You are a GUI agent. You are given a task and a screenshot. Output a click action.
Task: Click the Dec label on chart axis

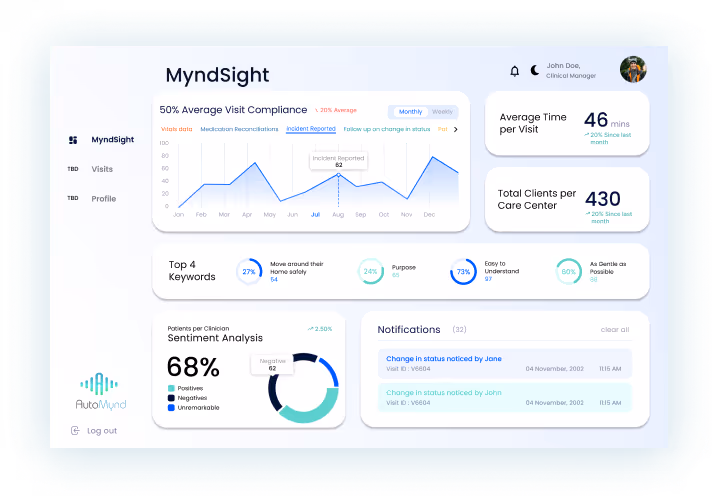pos(429,214)
